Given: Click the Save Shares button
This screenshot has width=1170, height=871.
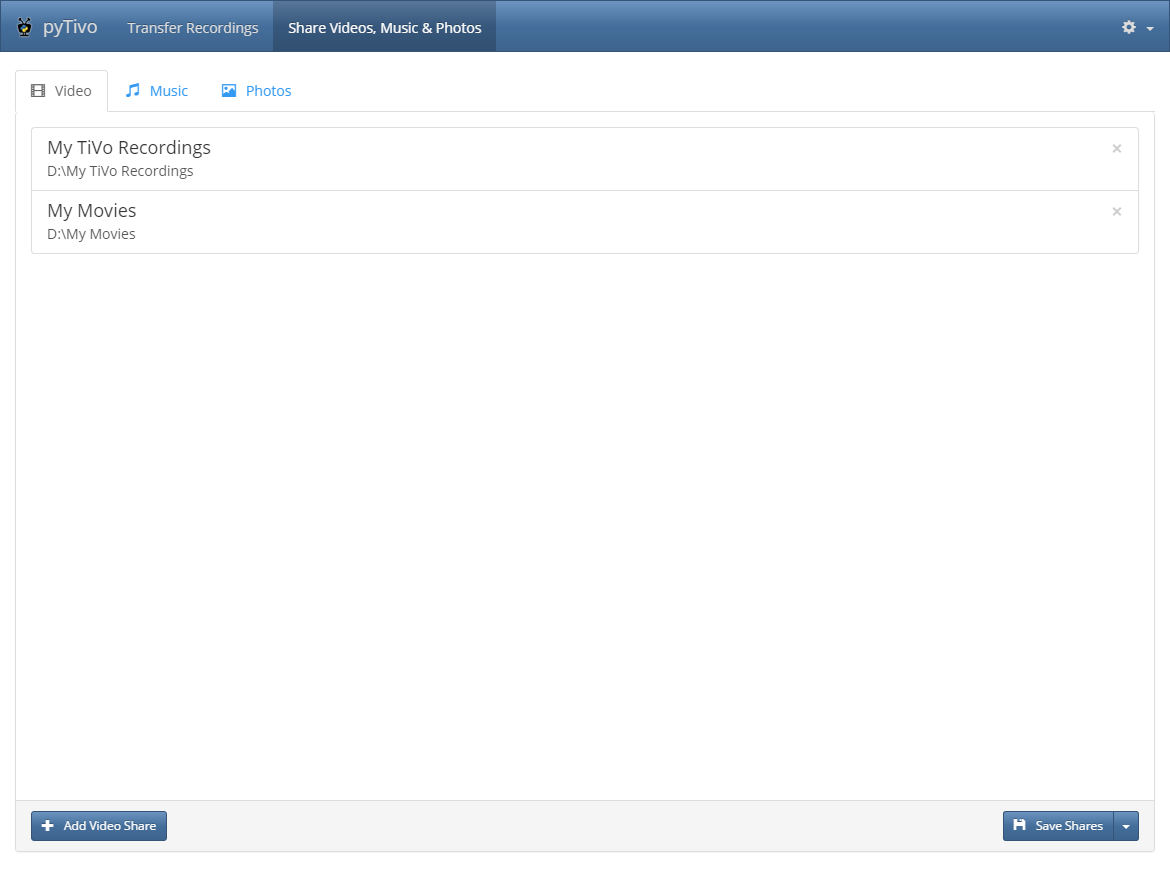Looking at the screenshot, I should point(1058,826).
